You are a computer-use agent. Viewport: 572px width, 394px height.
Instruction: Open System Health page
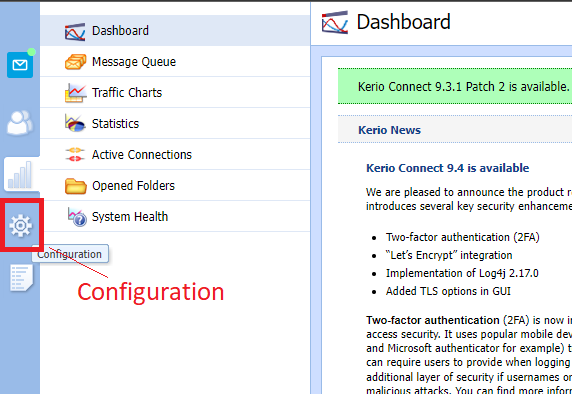coord(175,217)
